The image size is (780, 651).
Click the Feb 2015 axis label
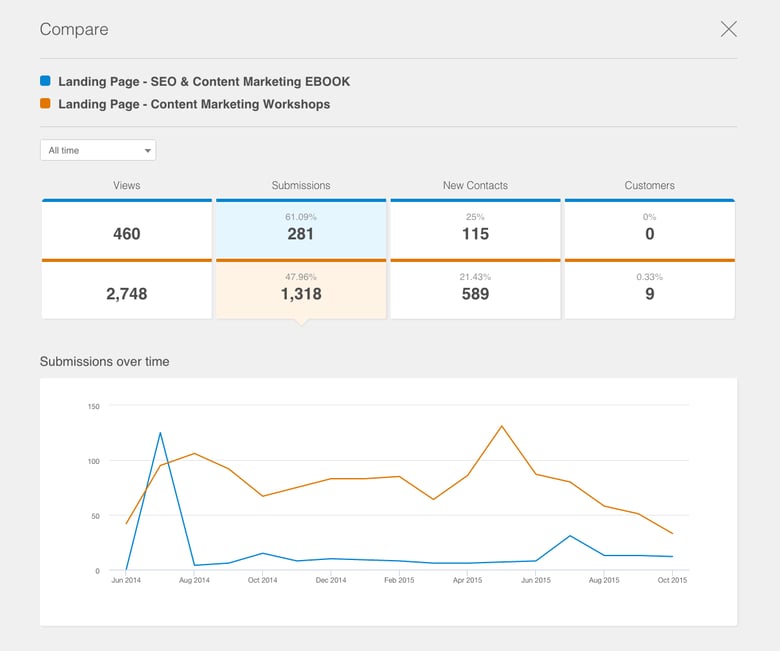click(399, 580)
